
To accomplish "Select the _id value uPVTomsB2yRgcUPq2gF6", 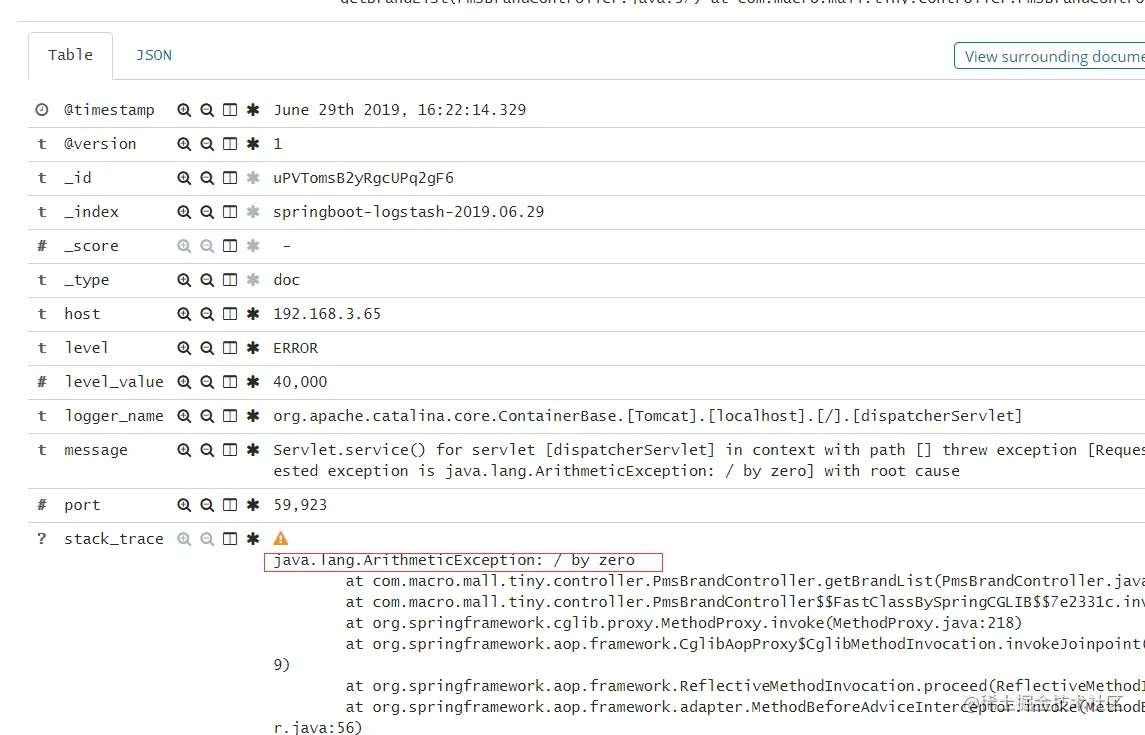I will coord(364,178).
